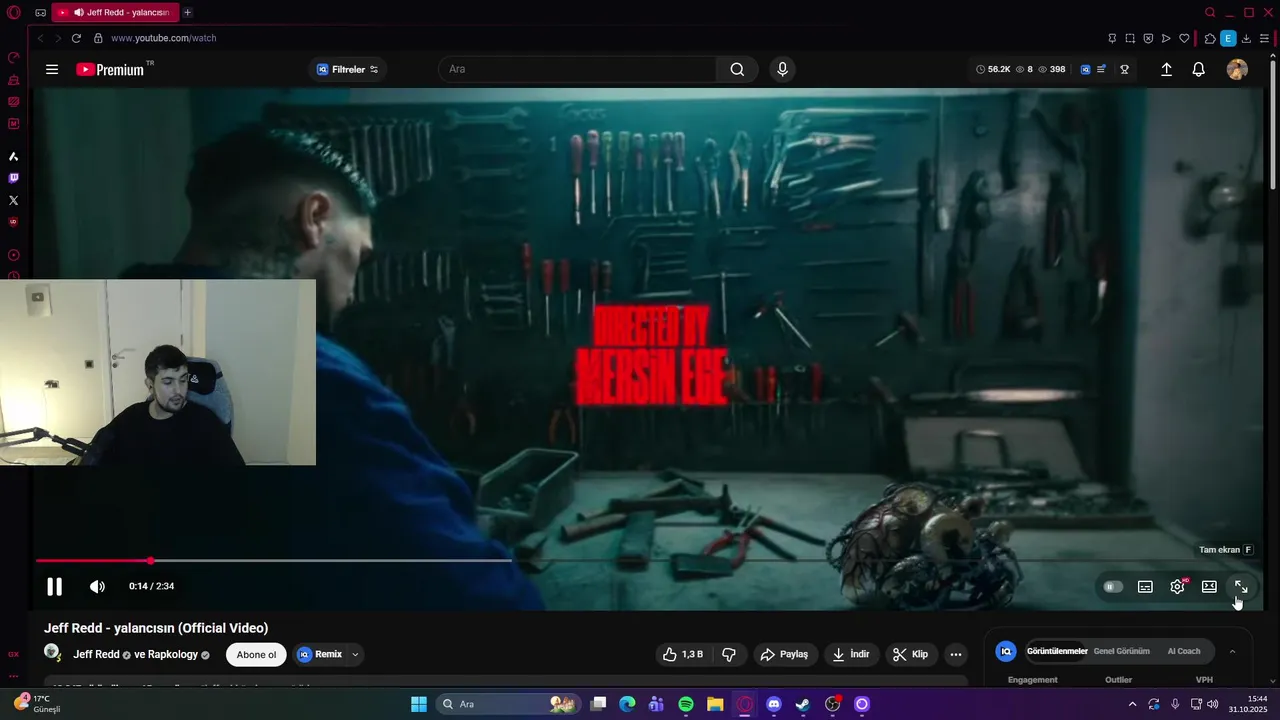Click the Remix button
This screenshot has height=720, width=1280.
[319, 655]
